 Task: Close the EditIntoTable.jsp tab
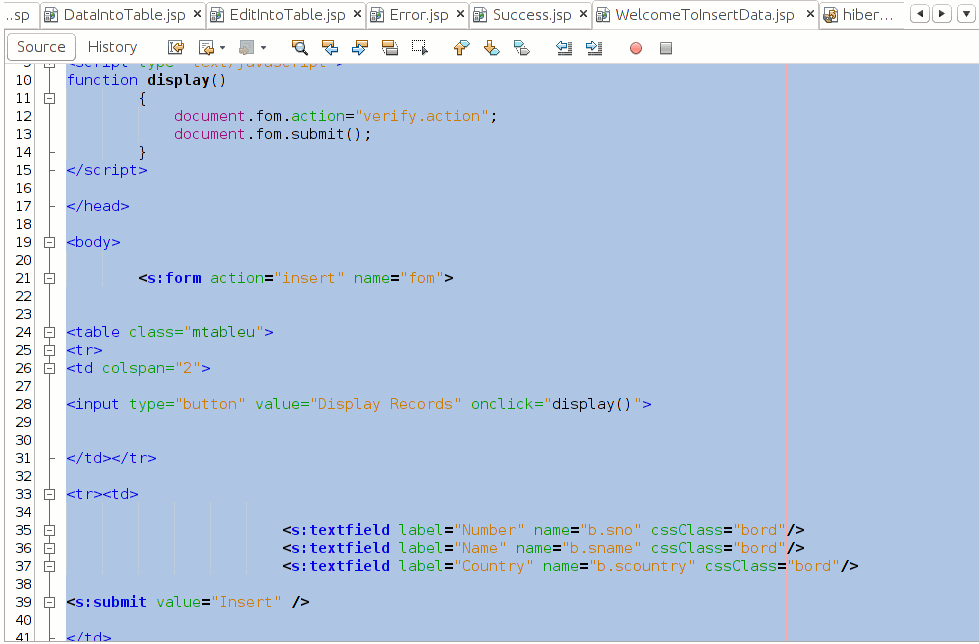click(x=358, y=14)
